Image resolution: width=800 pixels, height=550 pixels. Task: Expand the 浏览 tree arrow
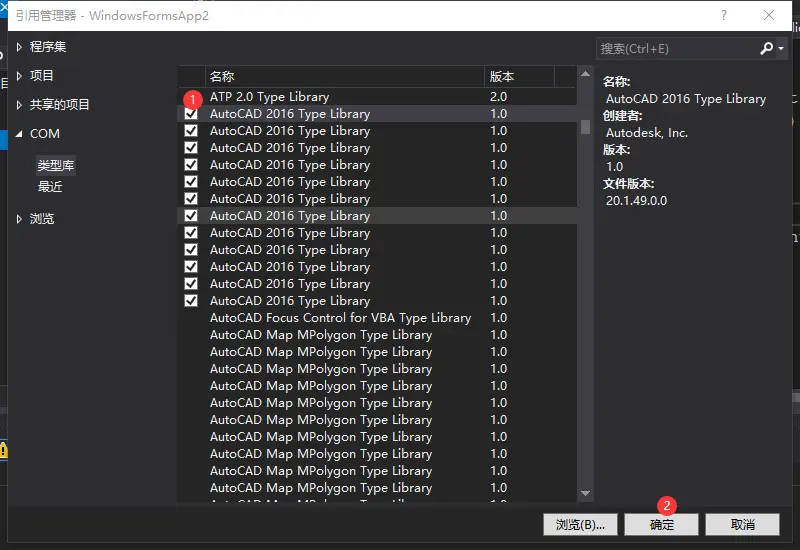coord(19,219)
